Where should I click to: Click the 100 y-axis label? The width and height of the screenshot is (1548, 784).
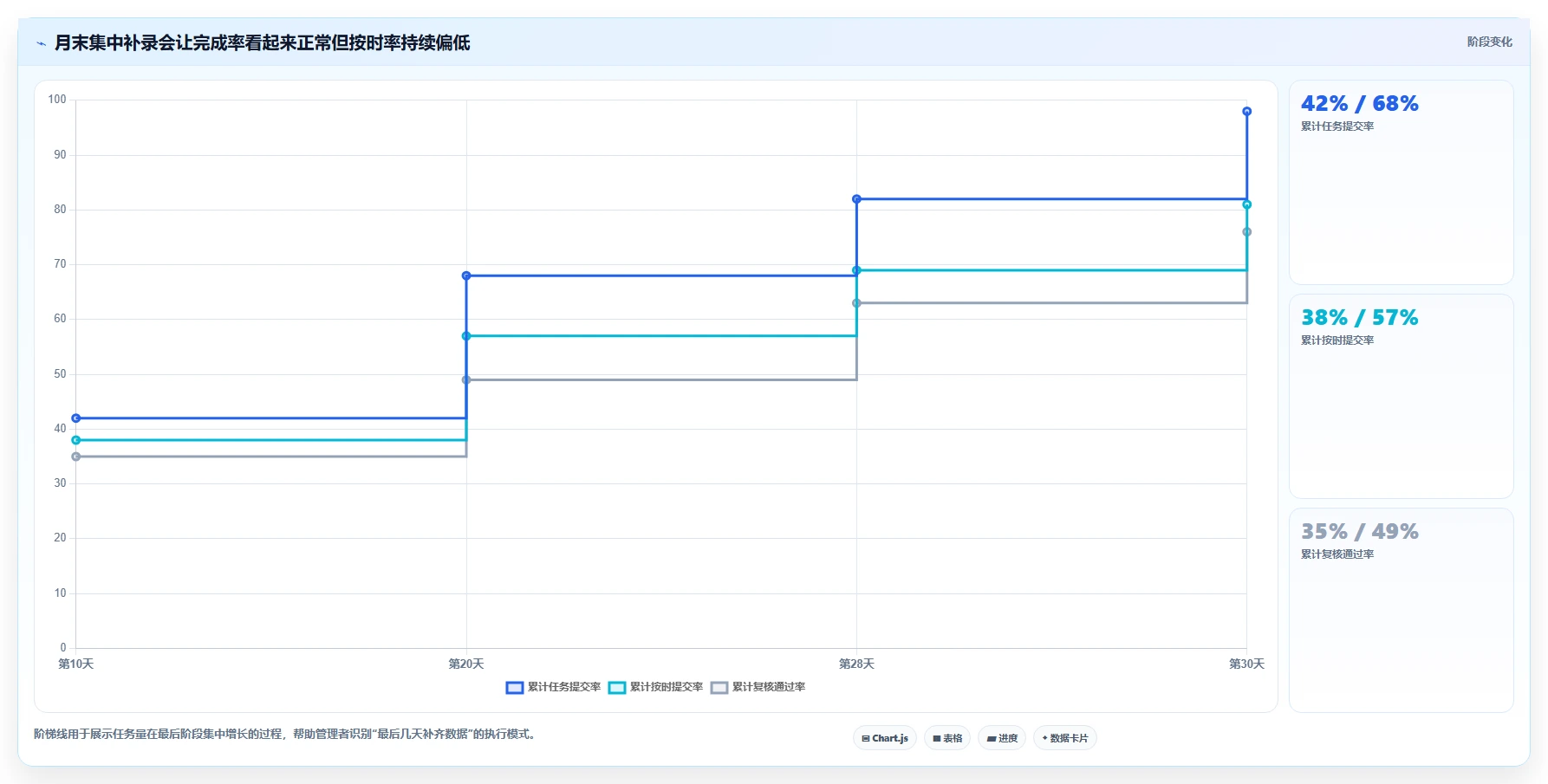click(x=57, y=100)
